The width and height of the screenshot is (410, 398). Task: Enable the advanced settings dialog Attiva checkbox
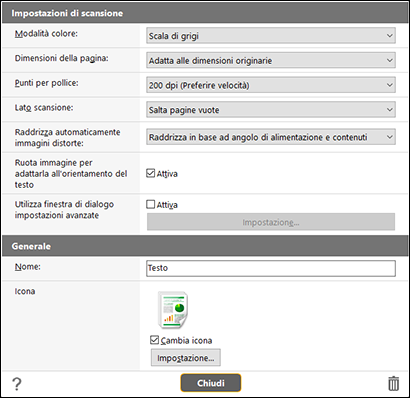click(x=151, y=204)
